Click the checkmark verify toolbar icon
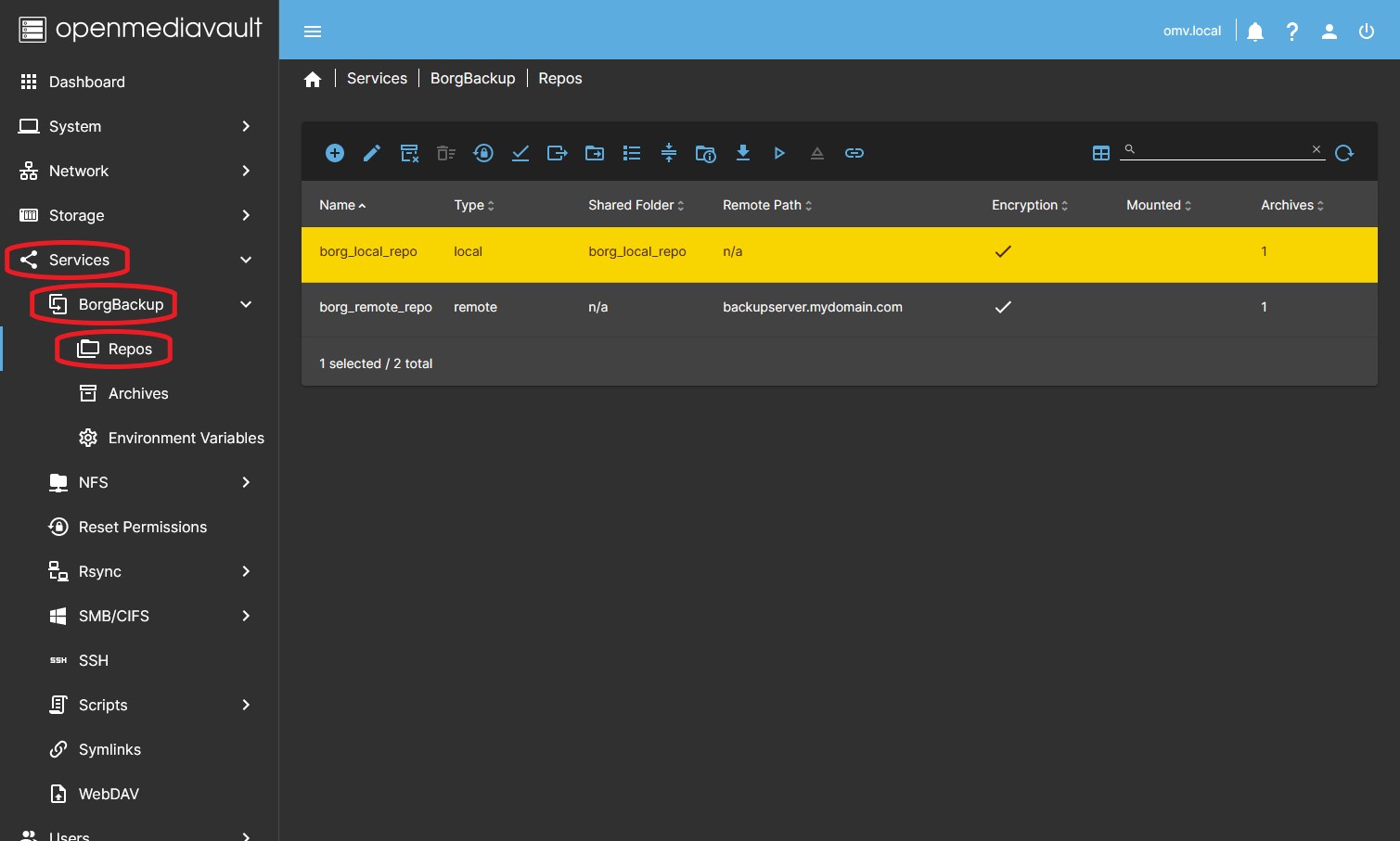Viewport: 1400px width, 841px height. pyautogui.click(x=520, y=153)
